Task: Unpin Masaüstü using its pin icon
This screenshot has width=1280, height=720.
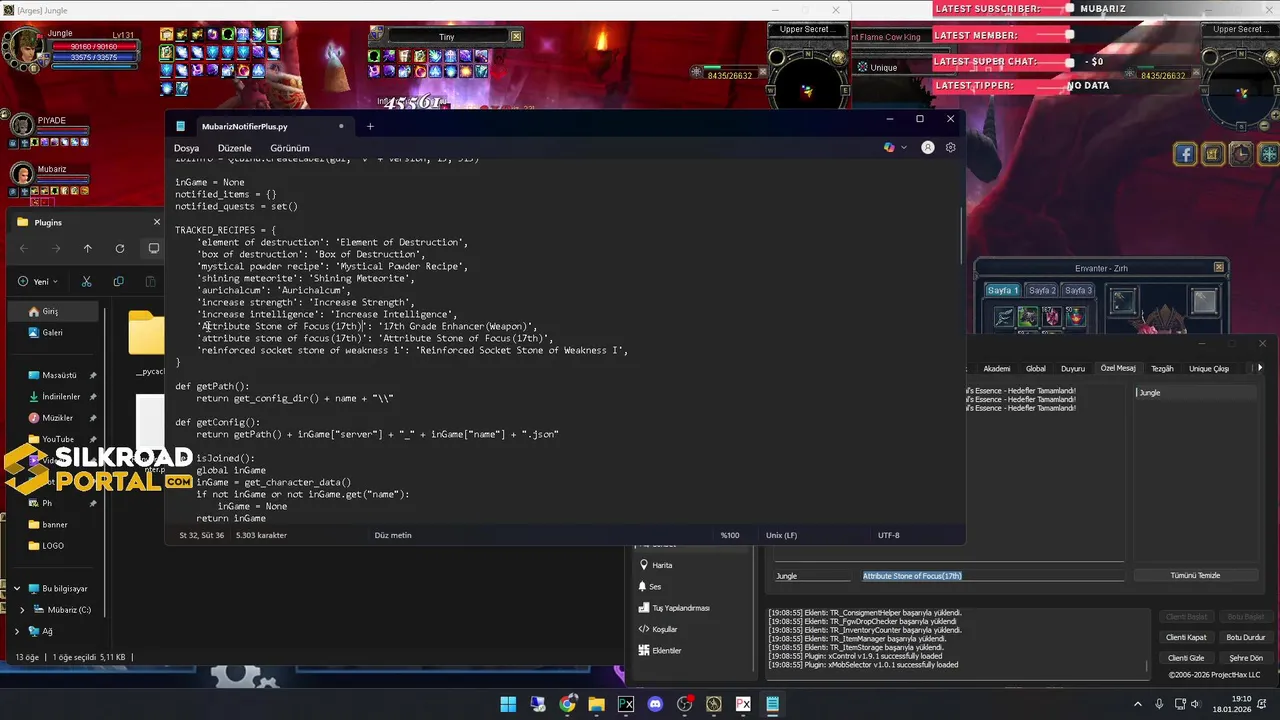Action: (93, 375)
